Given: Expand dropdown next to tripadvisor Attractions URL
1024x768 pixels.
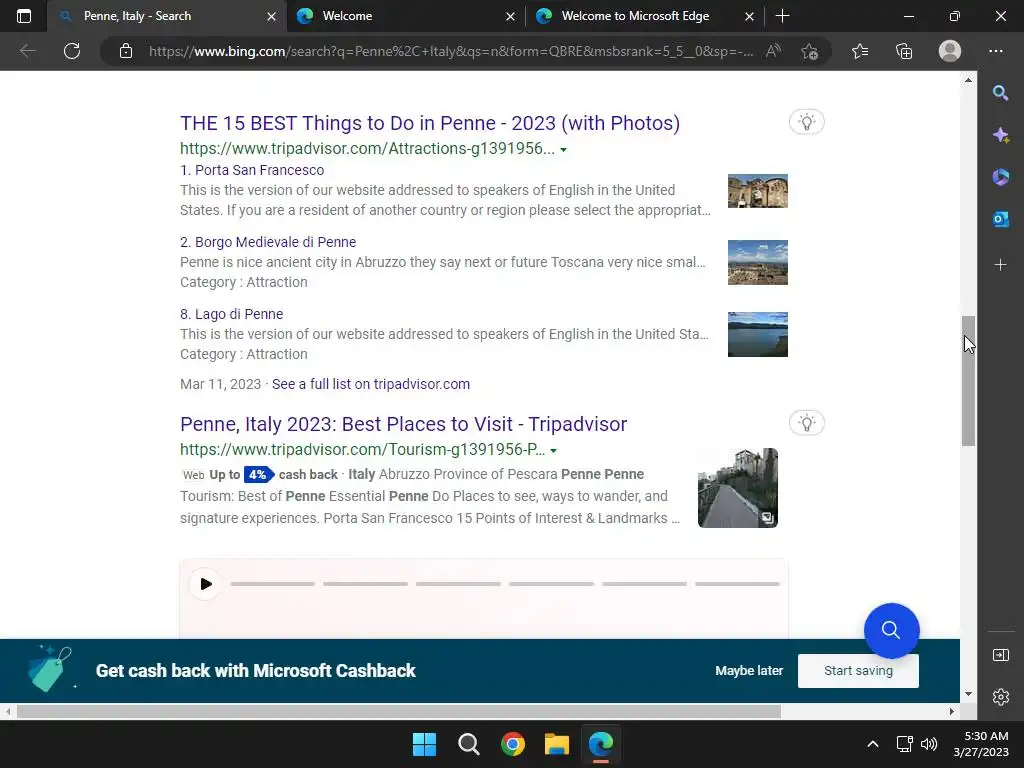Looking at the screenshot, I should pos(564,150).
